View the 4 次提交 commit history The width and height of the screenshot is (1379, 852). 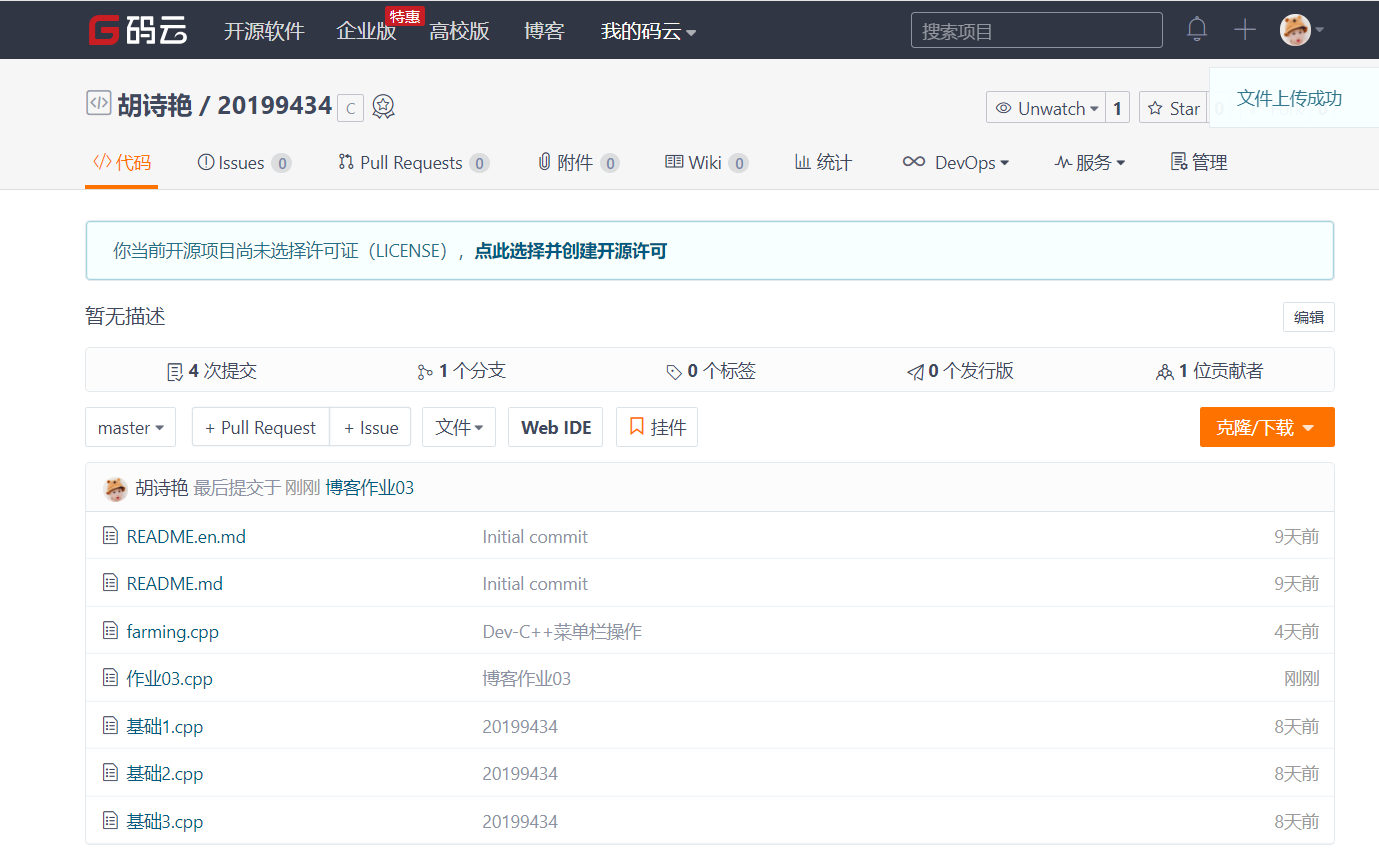coord(212,371)
